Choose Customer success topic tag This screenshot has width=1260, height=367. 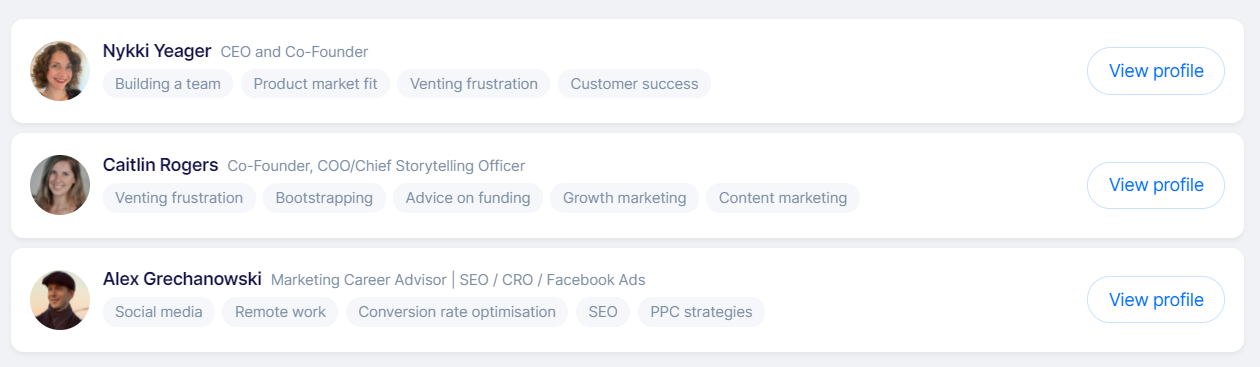(x=634, y=84)
